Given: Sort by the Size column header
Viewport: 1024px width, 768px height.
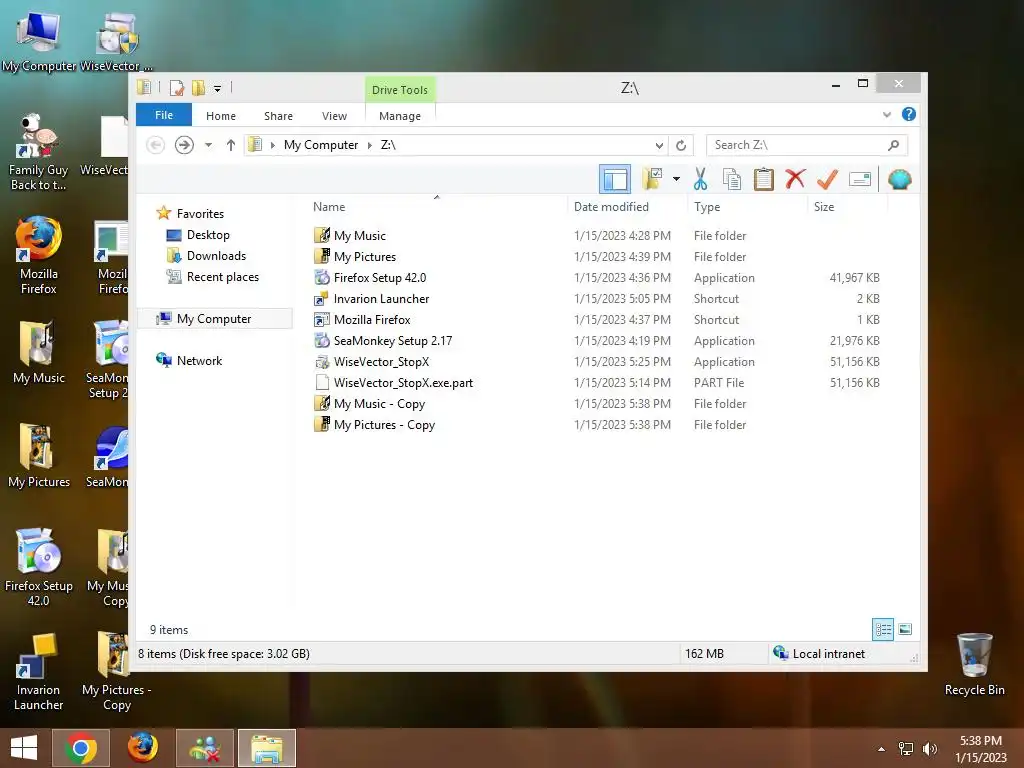Looking at the screenshot, I should (x=824, y=207).
